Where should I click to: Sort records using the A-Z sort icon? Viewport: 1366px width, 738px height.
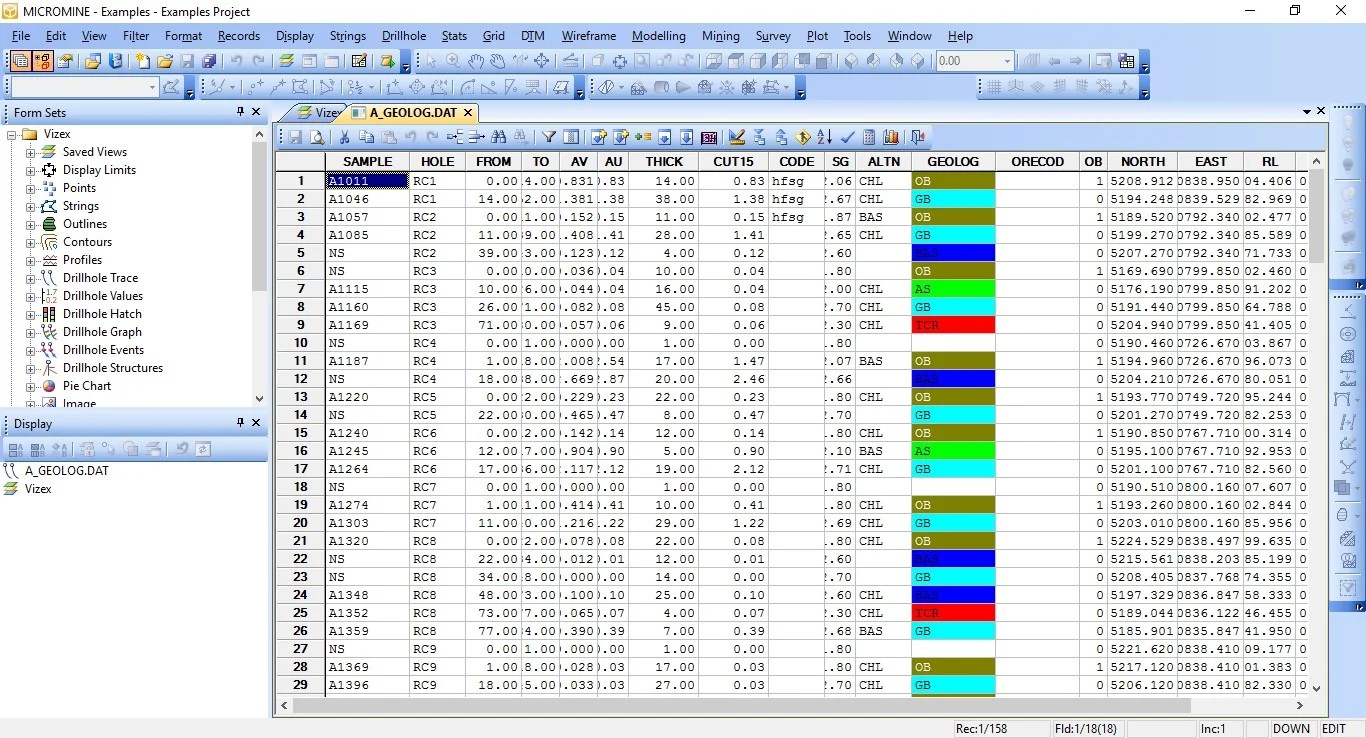tap(824, 137)
